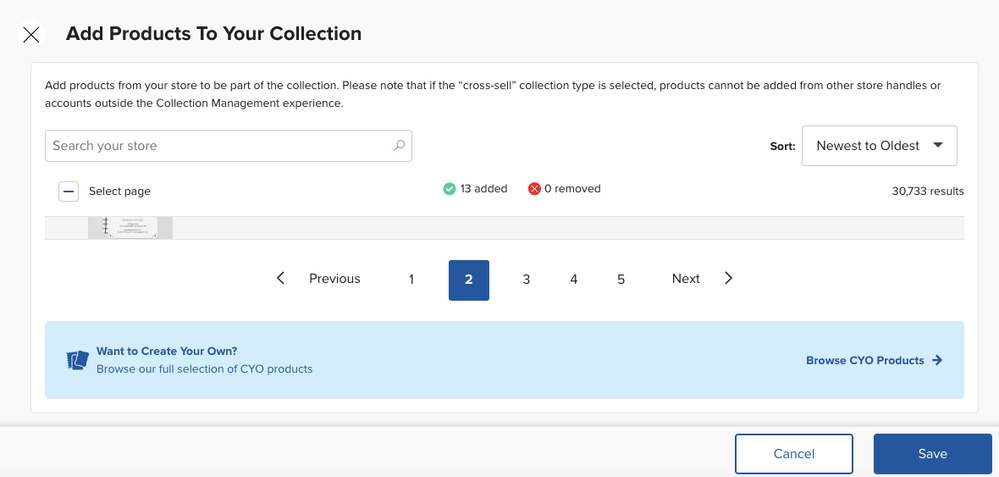Follow the Browse CYO Products link

865,360
